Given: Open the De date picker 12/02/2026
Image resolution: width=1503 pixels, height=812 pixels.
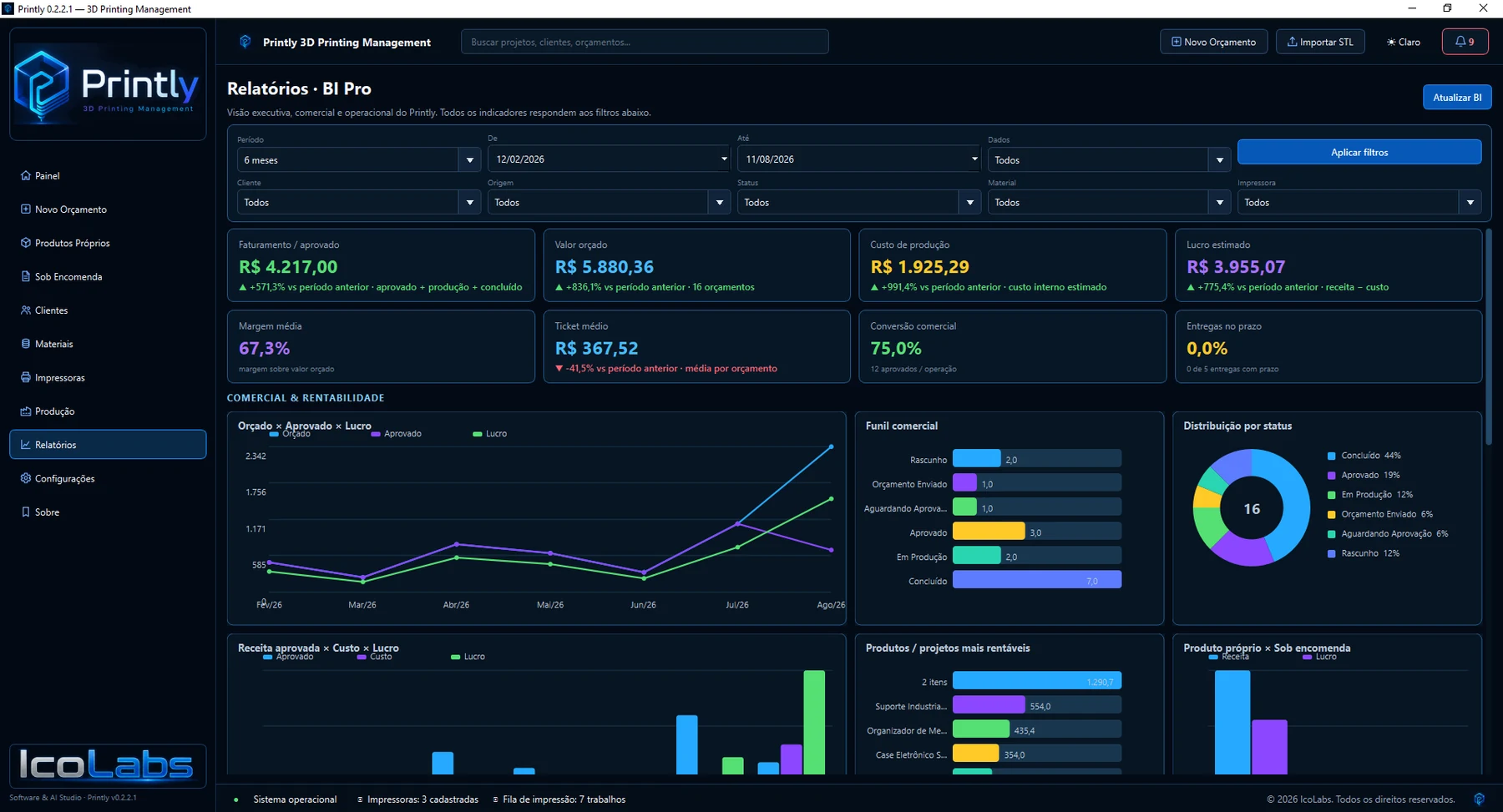Looking at the screenshot, I should point(609,159).
